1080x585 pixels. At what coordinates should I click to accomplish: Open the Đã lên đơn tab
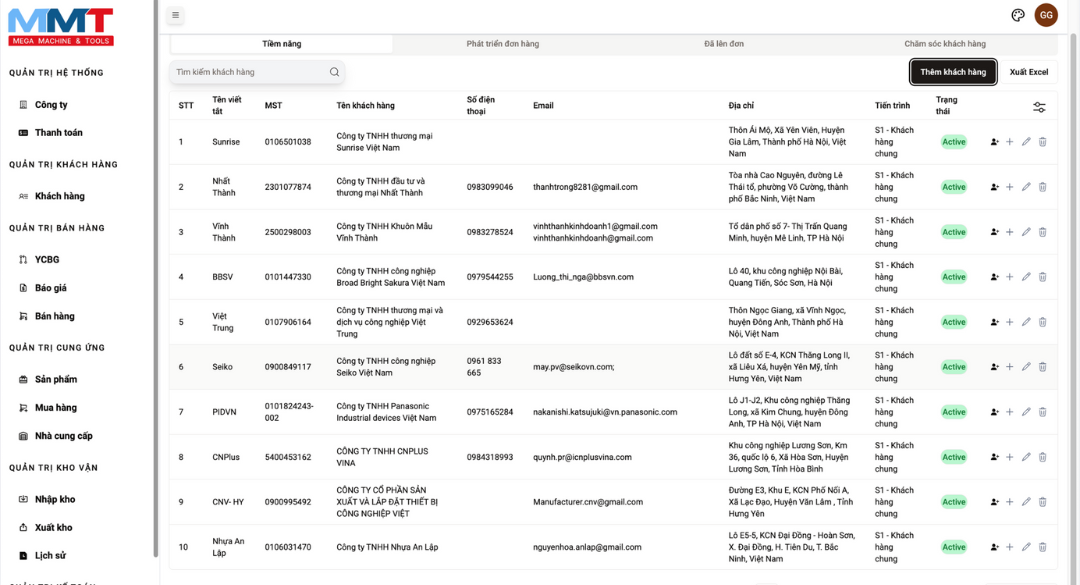pyautogui.click(x=723, y=44)
